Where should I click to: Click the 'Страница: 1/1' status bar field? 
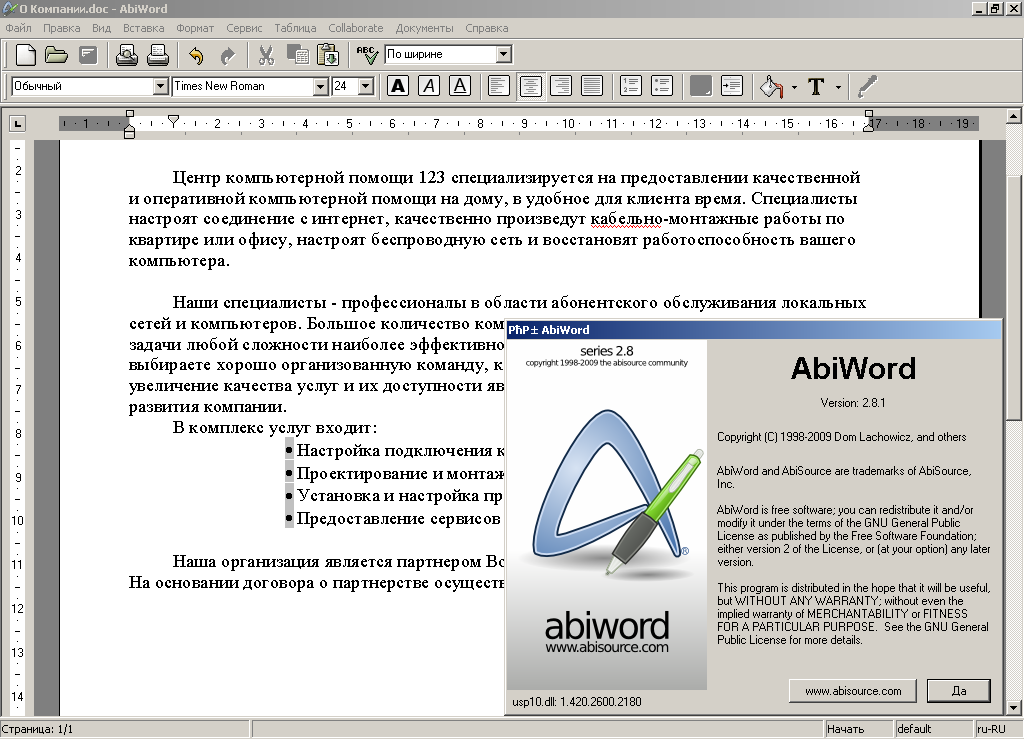tap(125, 729)
